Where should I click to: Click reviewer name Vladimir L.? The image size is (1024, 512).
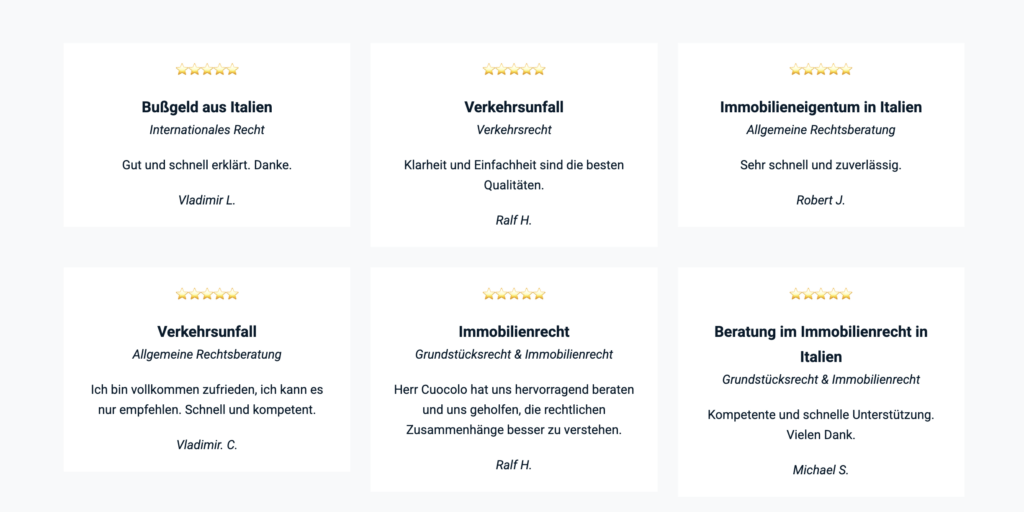pos(207,200)
